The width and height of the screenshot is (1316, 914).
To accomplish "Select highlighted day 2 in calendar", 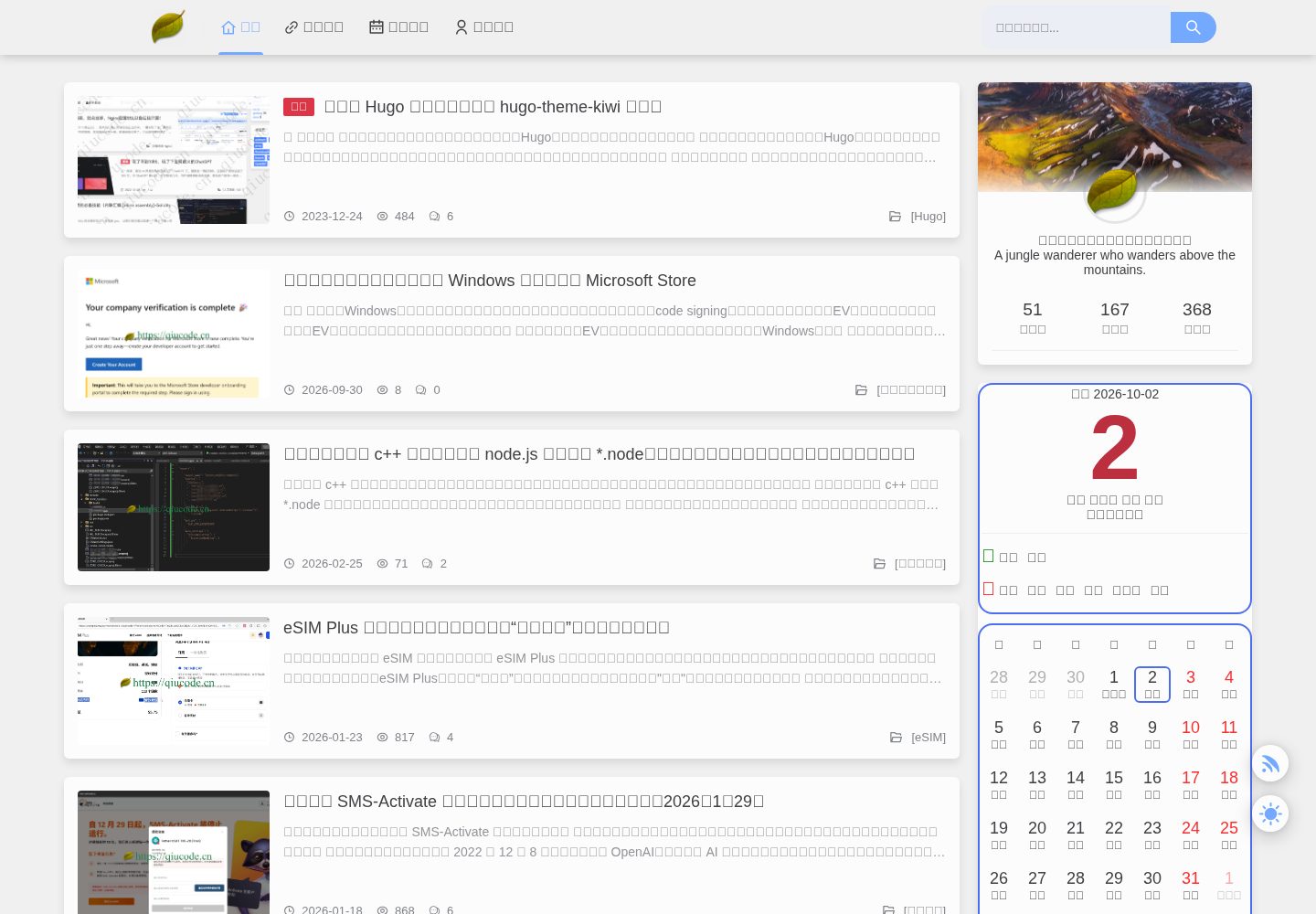I will [x=1152, y=685].
